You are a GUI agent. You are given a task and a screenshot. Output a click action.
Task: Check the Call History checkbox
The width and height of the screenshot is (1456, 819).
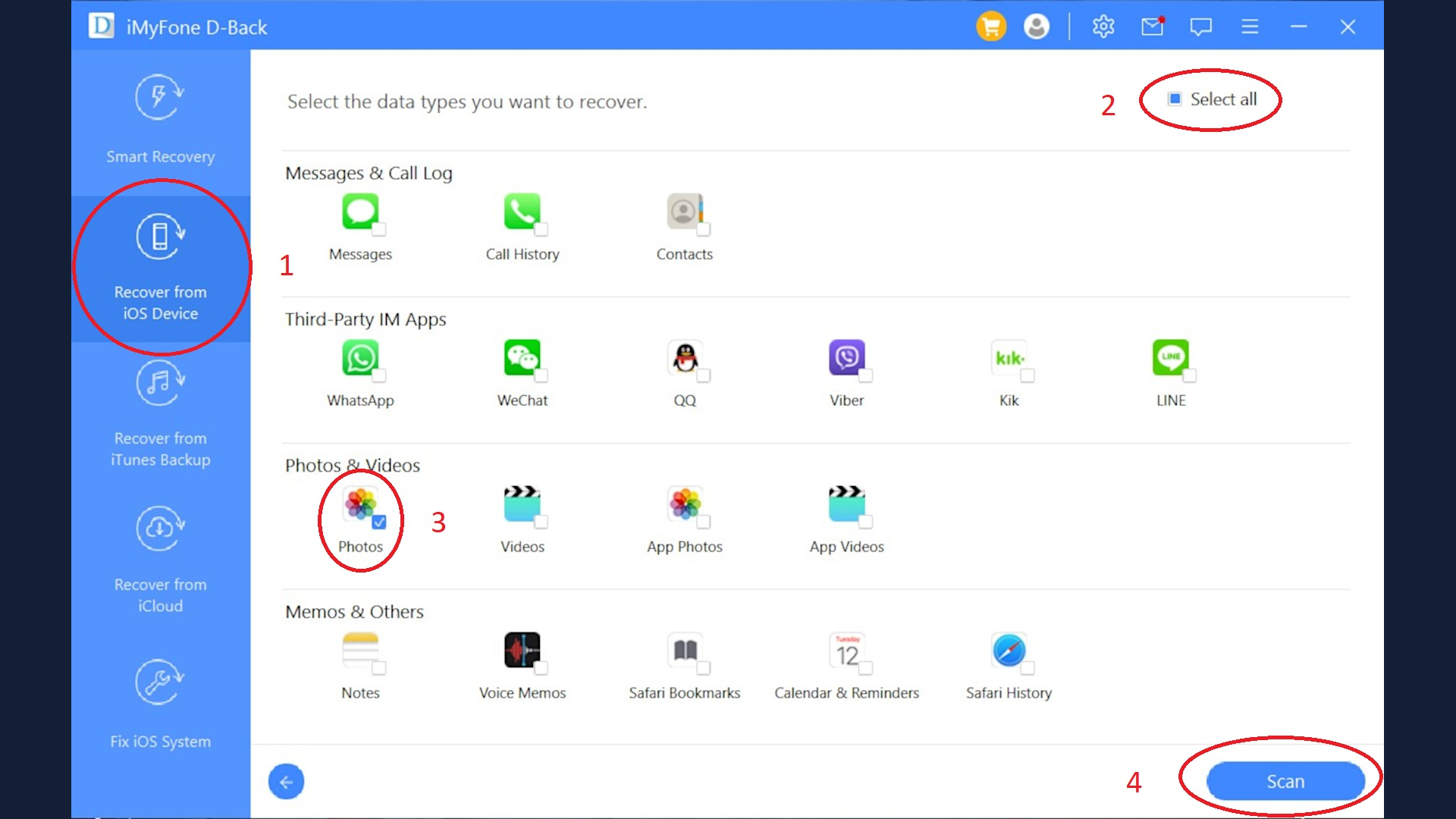pyautogui.click(x=541, y=229)
